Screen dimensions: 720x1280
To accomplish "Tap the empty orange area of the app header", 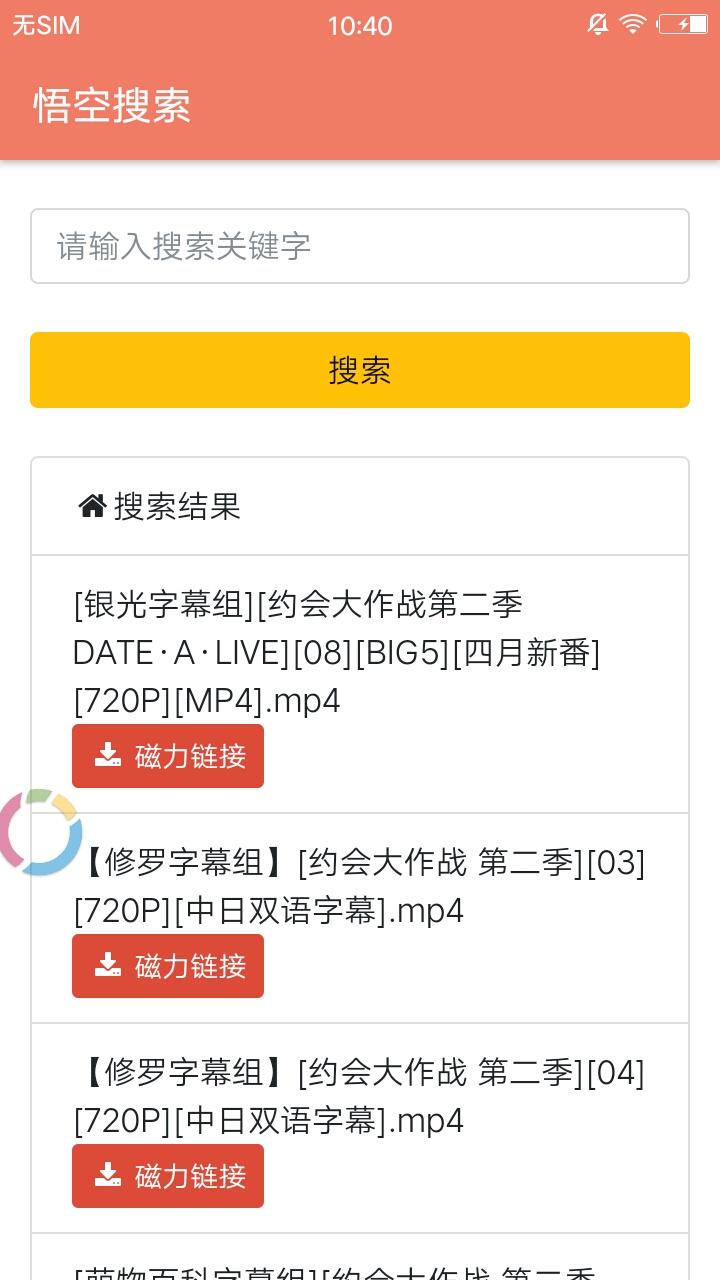I will point(480,105).
